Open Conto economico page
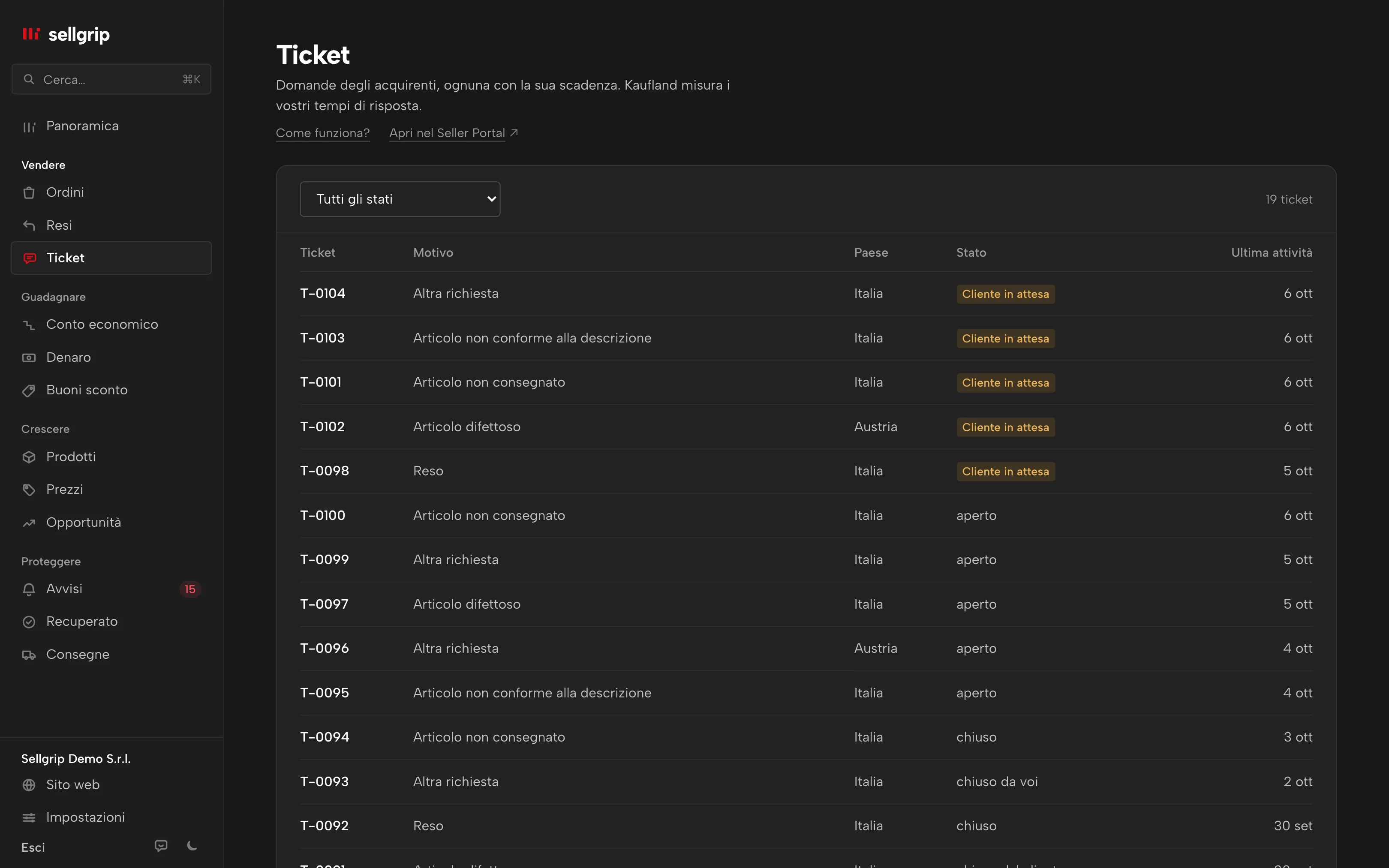This screenshot has width=1389, height=868. (111, 324)
